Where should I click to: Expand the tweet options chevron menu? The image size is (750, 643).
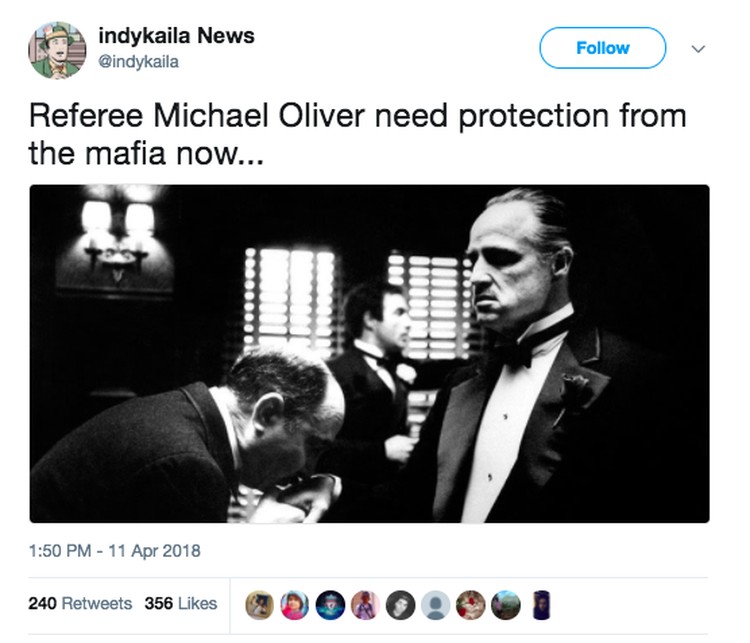[x=698, y=49]
